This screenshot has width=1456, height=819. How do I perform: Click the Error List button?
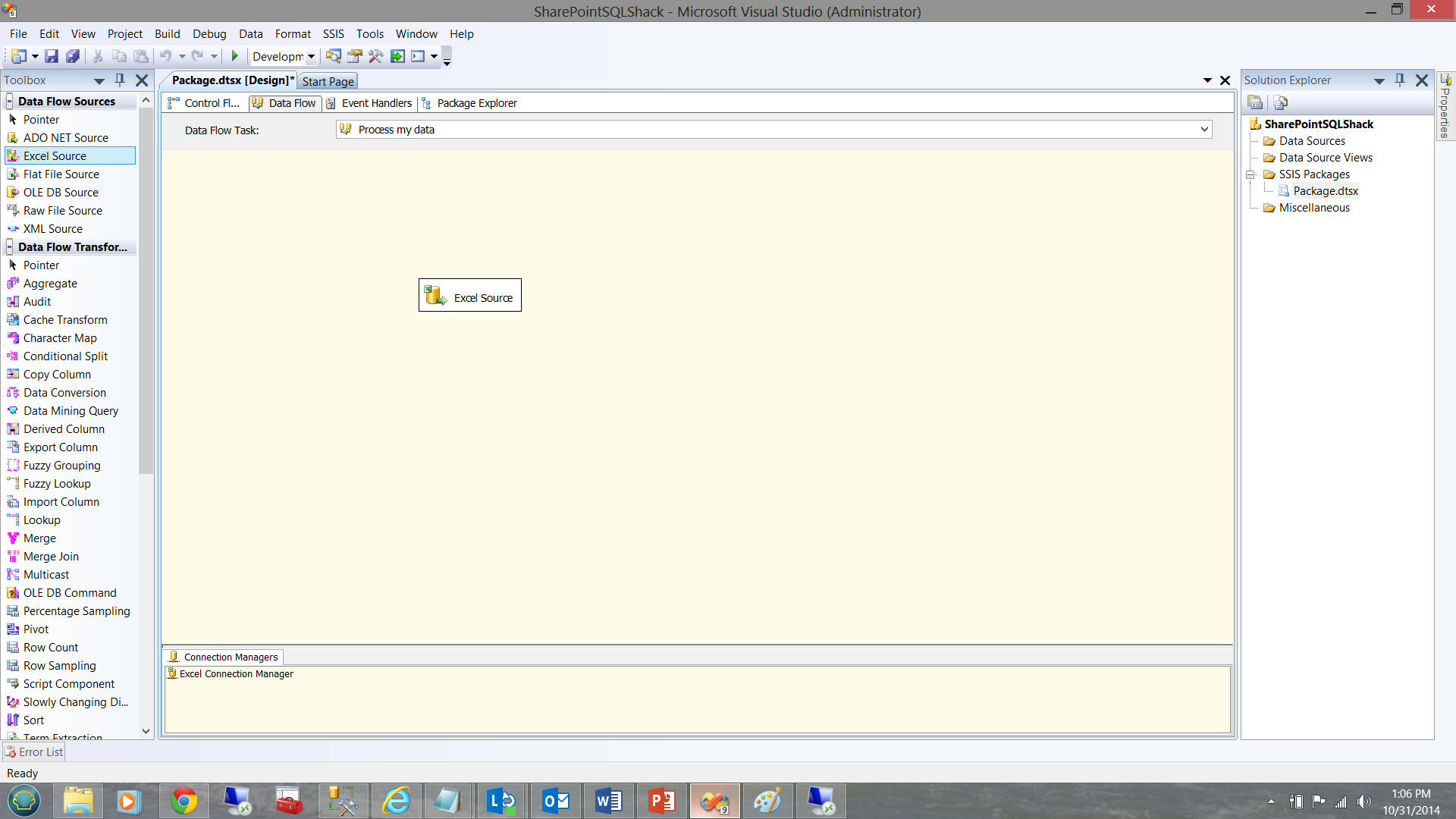coord(34,752)
